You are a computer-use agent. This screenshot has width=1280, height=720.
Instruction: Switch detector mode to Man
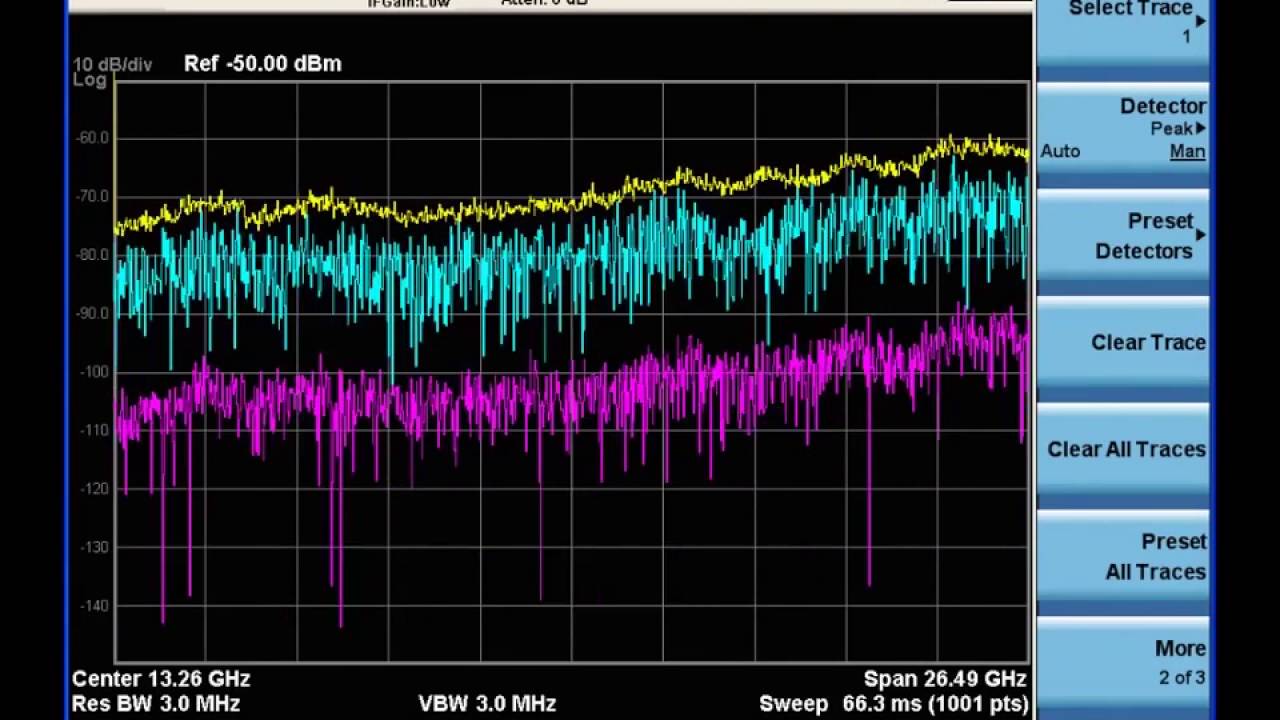[x=1187, y=152]
